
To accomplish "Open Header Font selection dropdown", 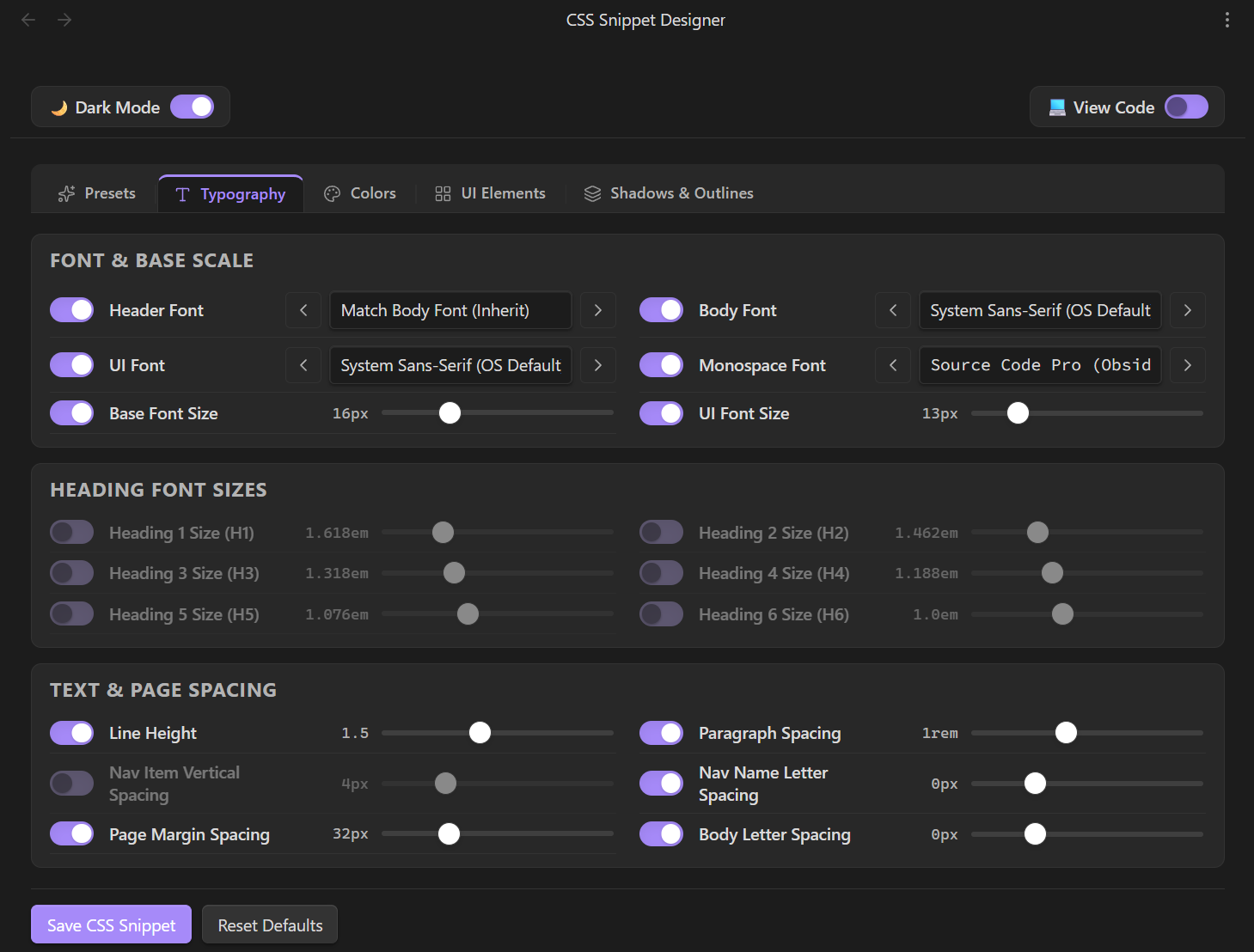I will point(450,310).
